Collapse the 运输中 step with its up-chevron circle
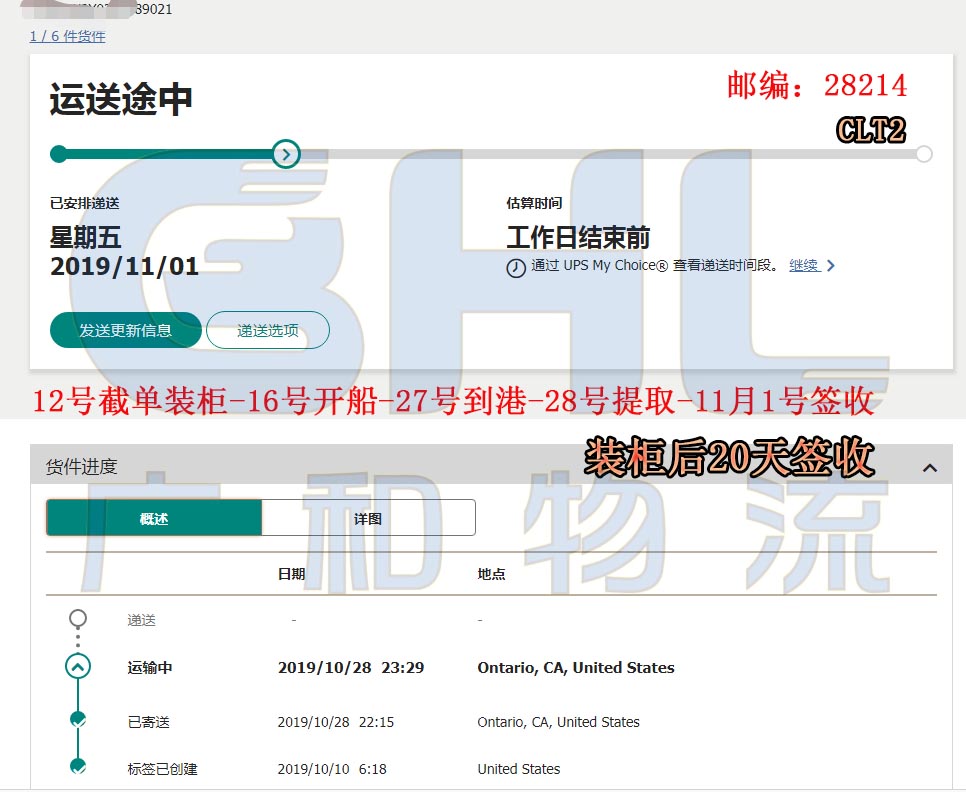Screen dimensions: 966x792 pyautogui.click(x=78, y=667)
